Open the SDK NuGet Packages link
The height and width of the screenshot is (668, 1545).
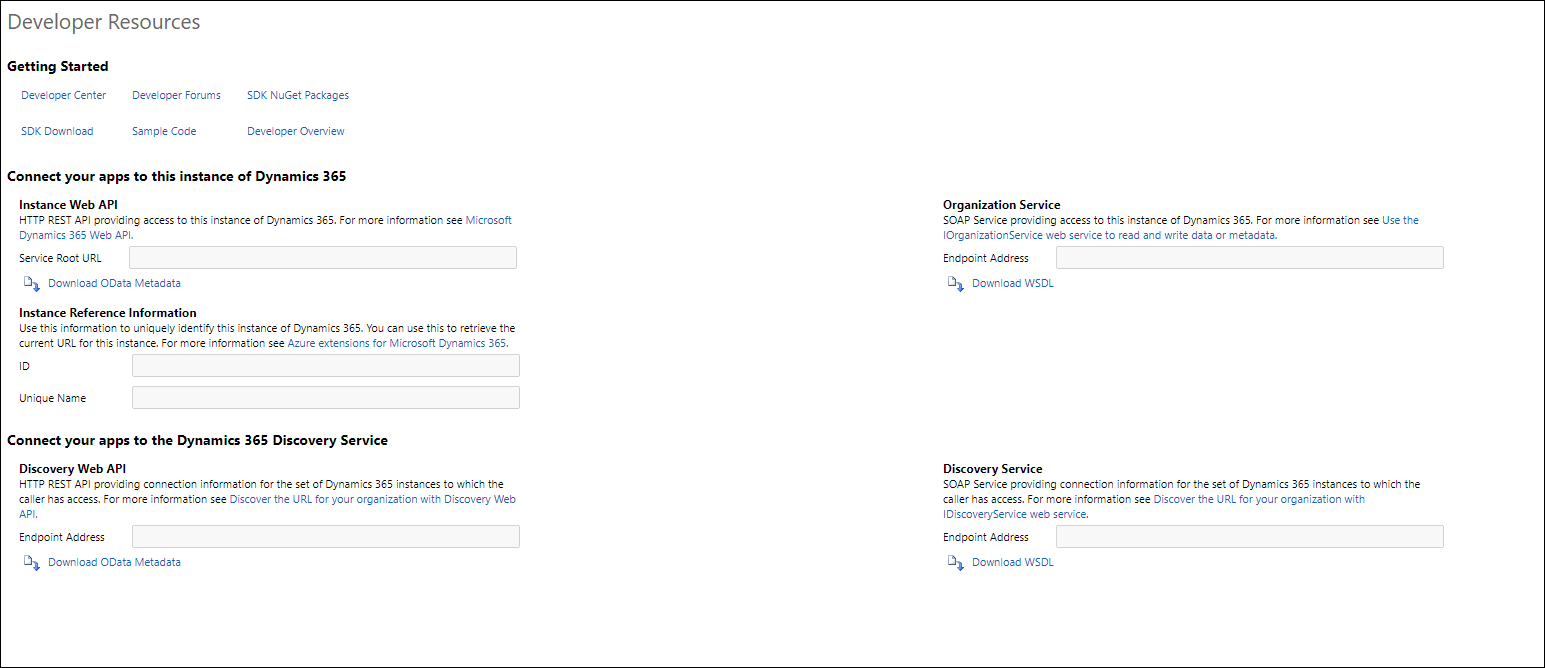click(298, 95)
